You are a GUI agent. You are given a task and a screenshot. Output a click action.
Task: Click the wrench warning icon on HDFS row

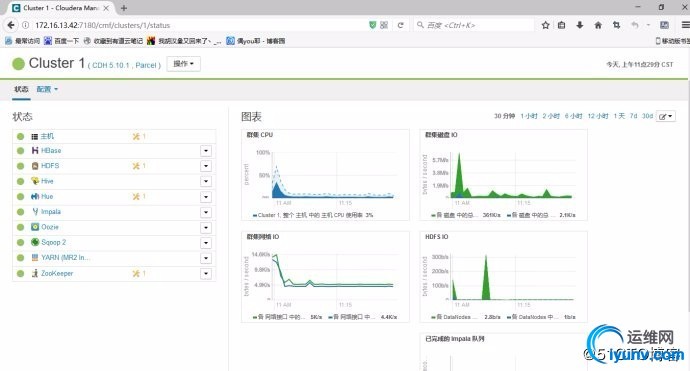[136, 166]
